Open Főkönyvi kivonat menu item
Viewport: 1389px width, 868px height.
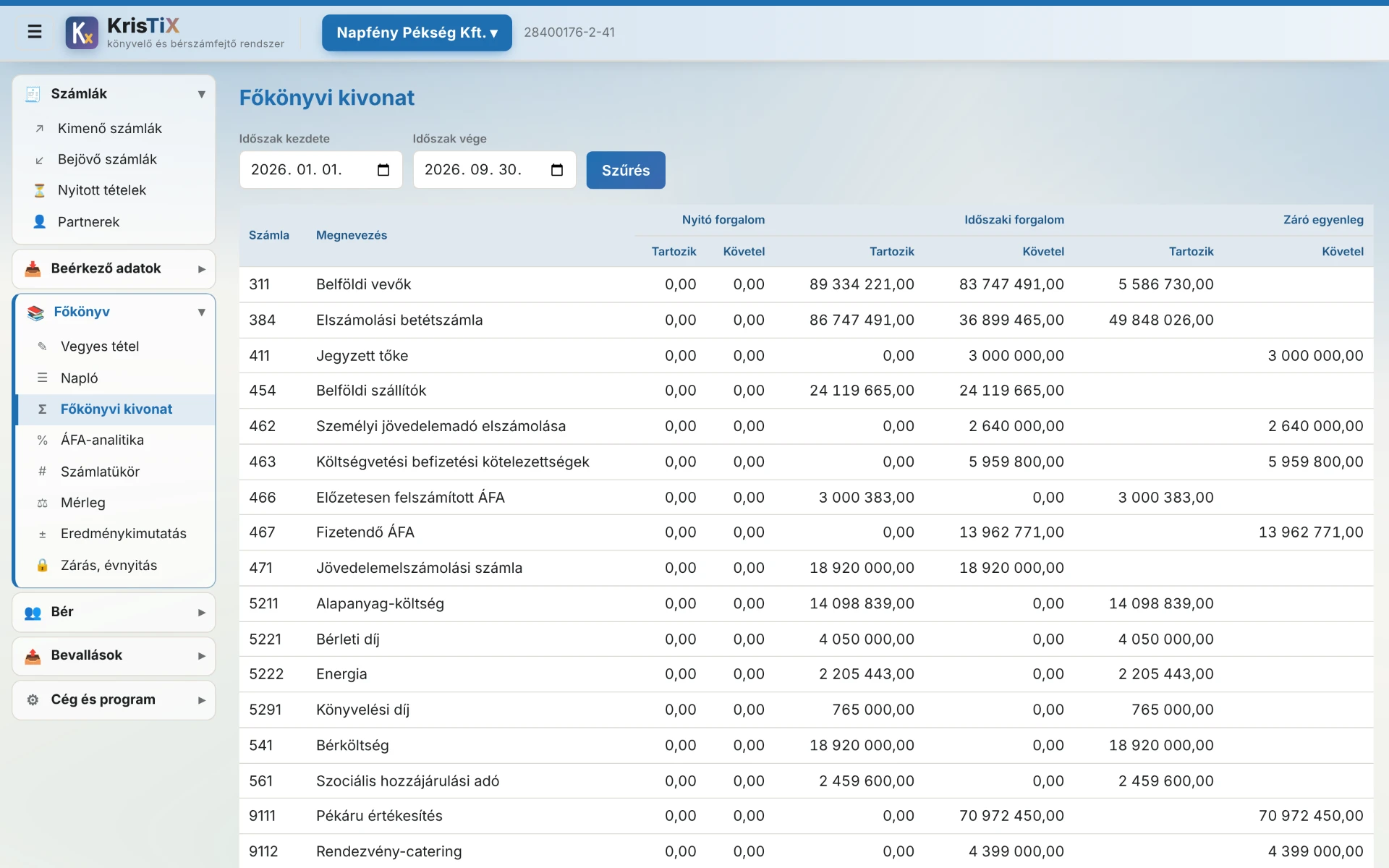click(x=116, y=409)
